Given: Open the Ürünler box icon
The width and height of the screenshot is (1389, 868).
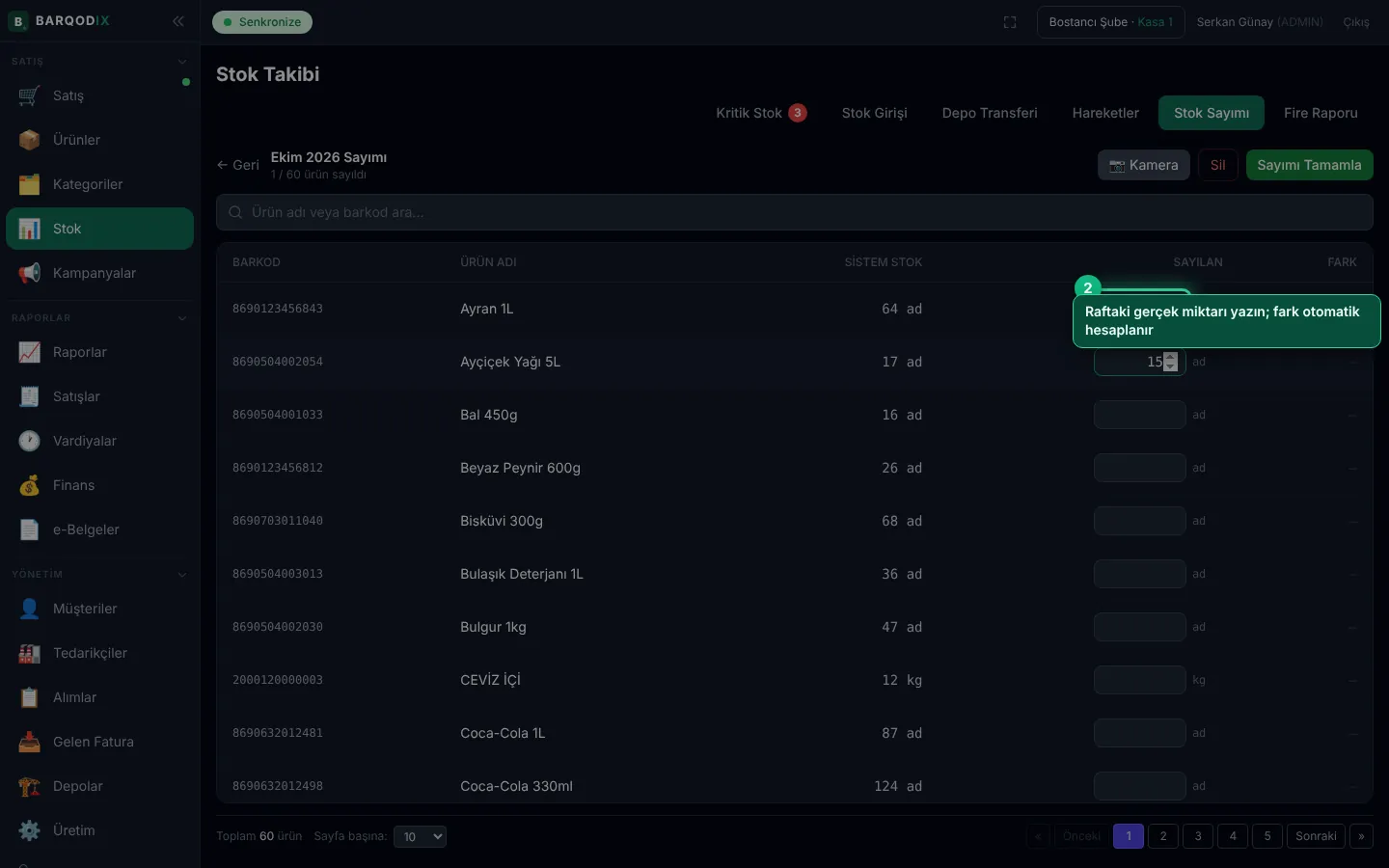Looking at the screenshot, I should point(29,140).
